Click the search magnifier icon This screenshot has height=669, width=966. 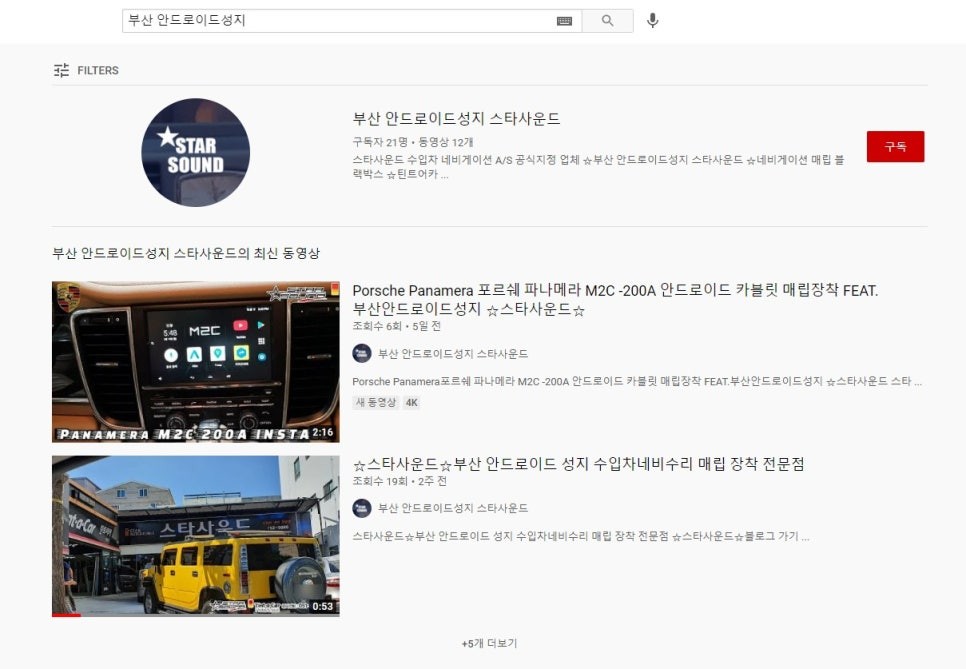point(607,19)
